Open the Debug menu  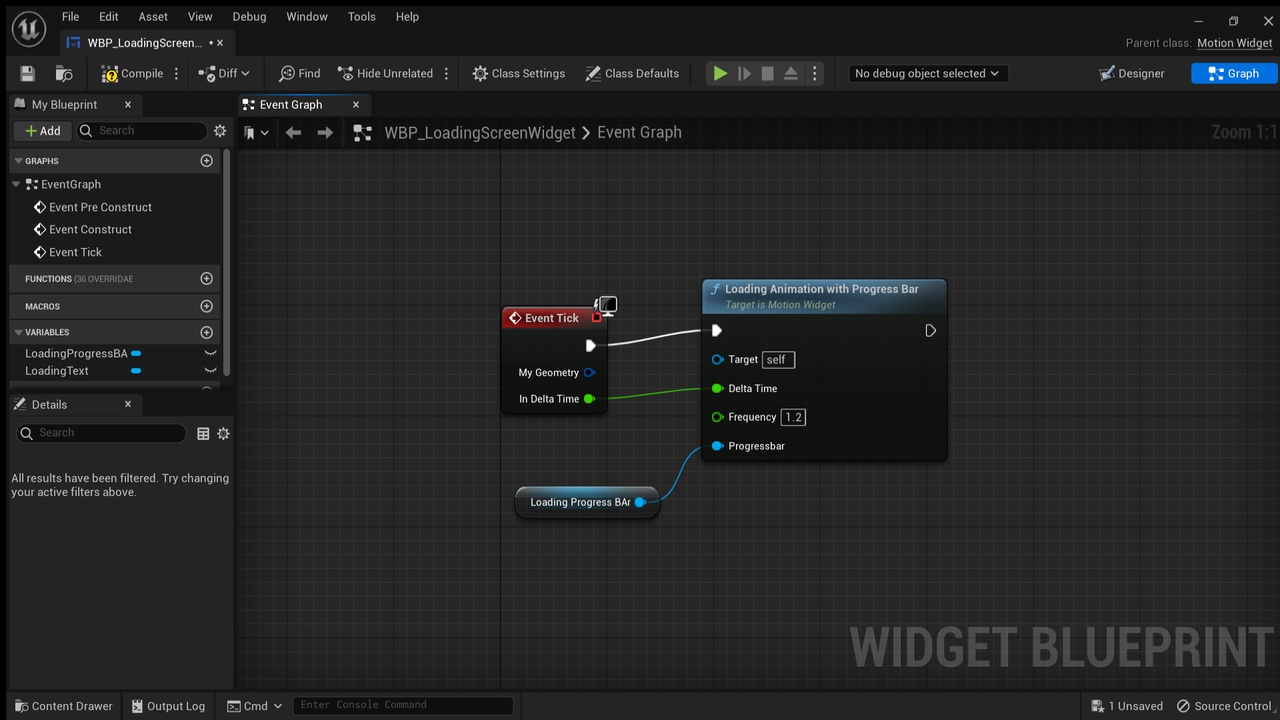pos(249,16)
